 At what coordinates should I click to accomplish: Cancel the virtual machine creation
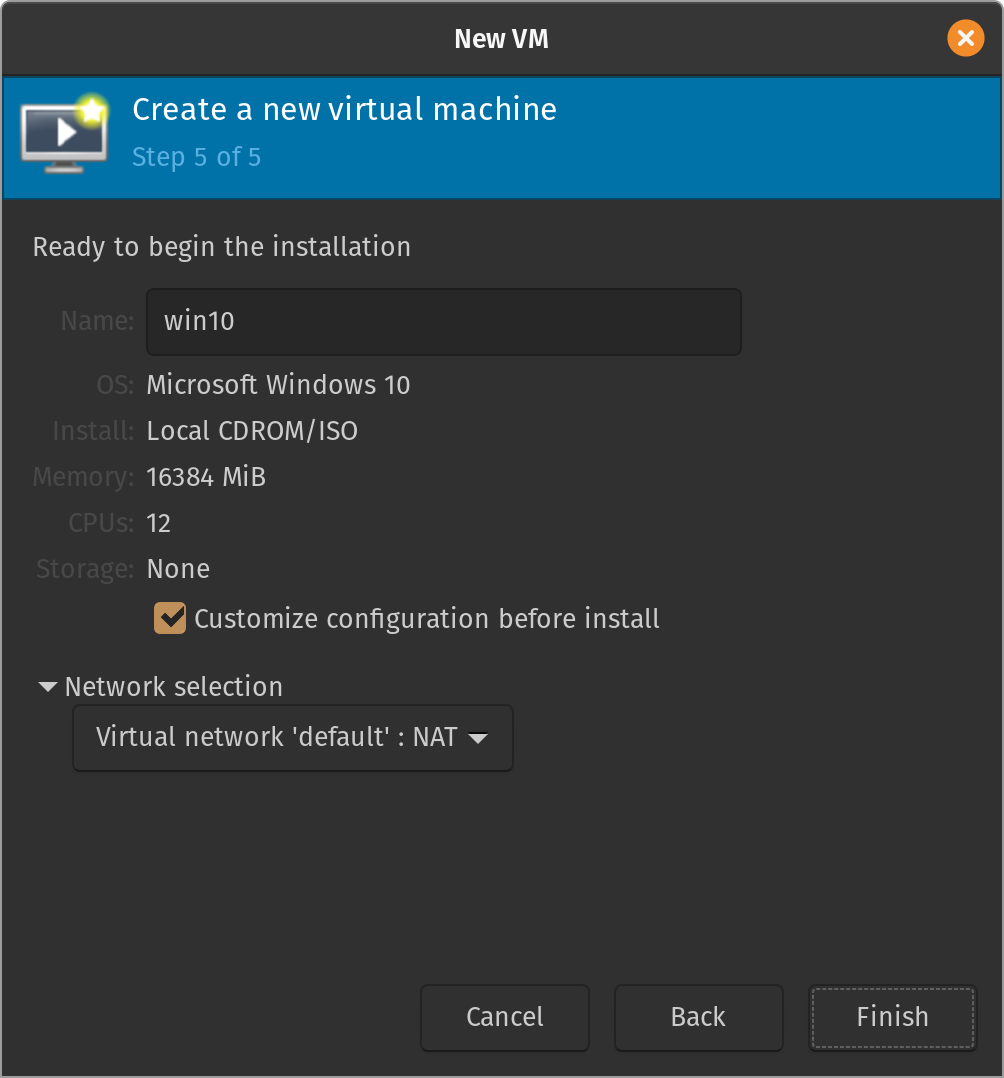pos(505,1017)
